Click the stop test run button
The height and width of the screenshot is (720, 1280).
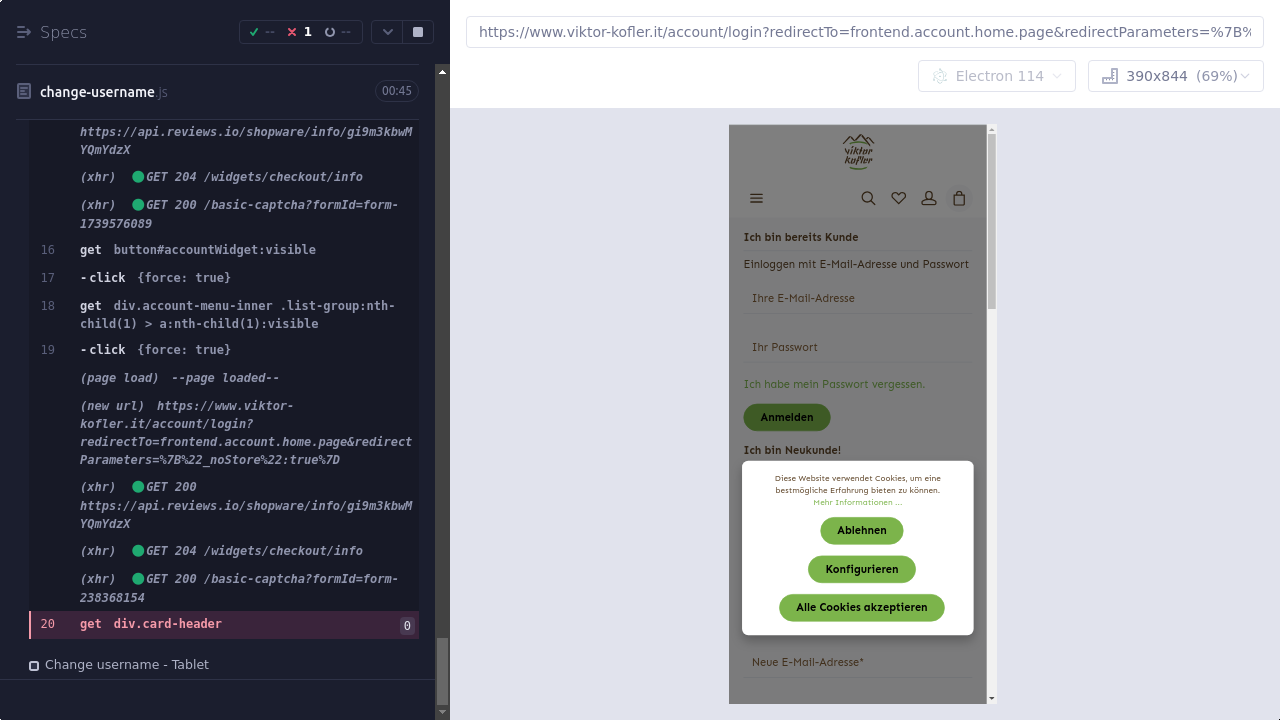tap(418, 32)
